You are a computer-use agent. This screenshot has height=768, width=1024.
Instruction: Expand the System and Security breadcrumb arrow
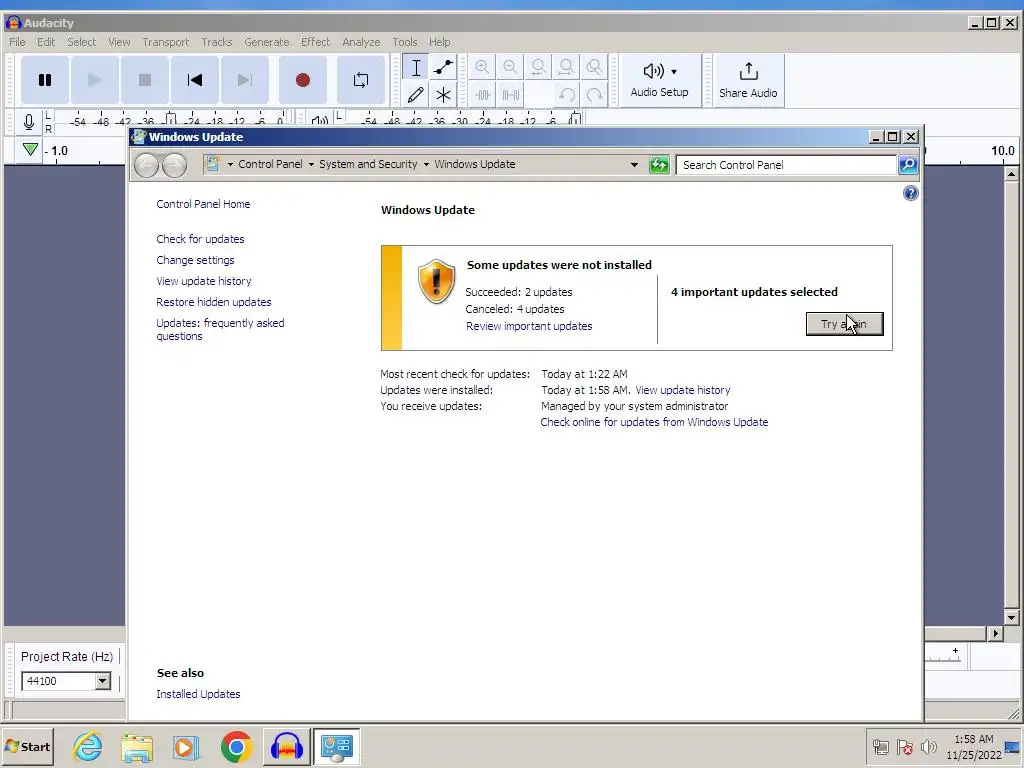pos(426,165)
